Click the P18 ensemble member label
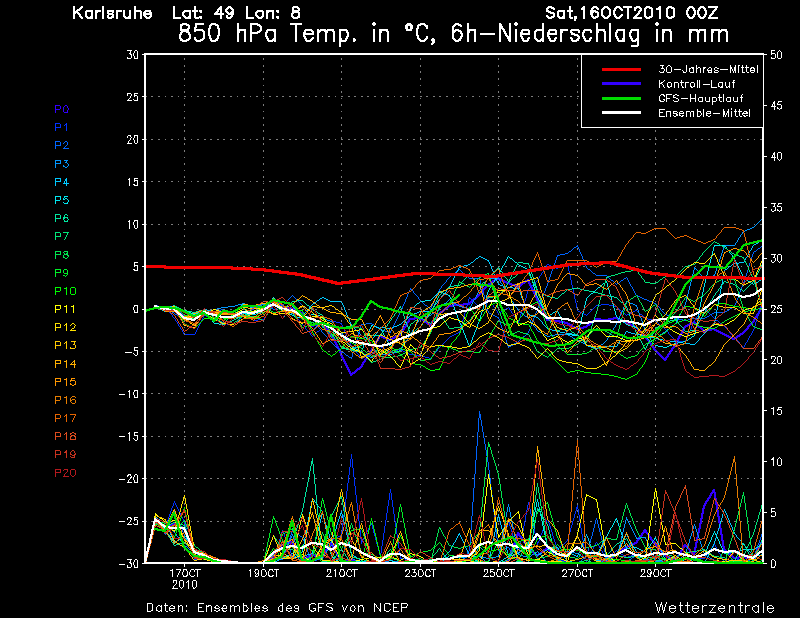800x618 pixels. click(x=65, y=436)
